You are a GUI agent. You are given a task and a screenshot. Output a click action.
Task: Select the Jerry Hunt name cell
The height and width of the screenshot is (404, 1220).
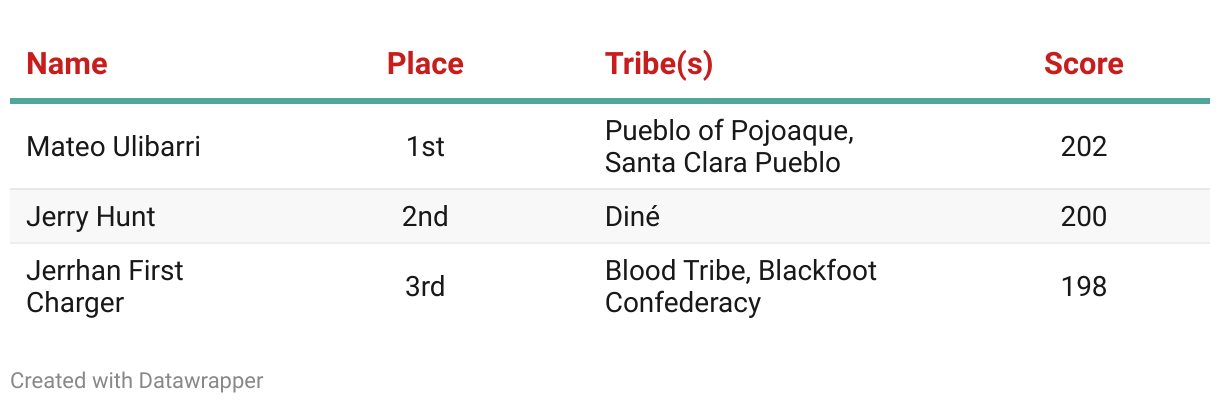(91, 217)
